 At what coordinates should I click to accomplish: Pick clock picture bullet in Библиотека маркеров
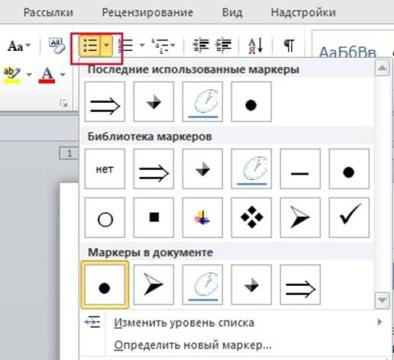251,169
